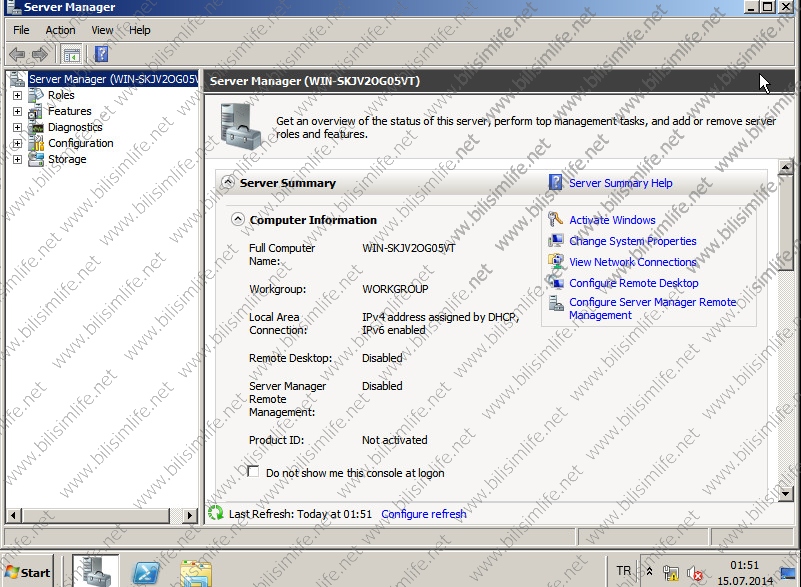Screen dimensions: 801x587
Task: Expand the Features tree node
Action: pyautogui.click(x=17, y=111)
